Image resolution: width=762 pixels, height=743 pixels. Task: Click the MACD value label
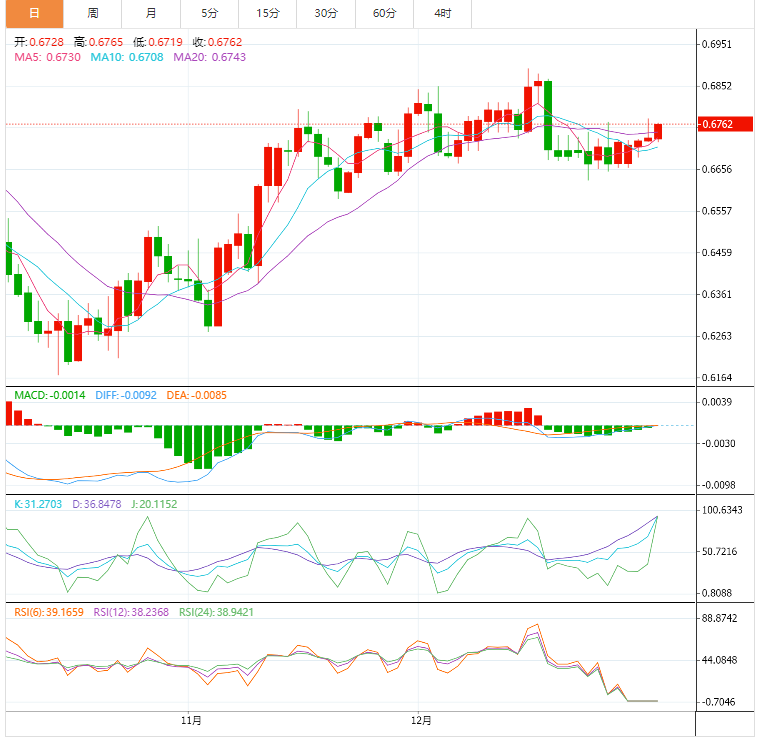(50, 395)
